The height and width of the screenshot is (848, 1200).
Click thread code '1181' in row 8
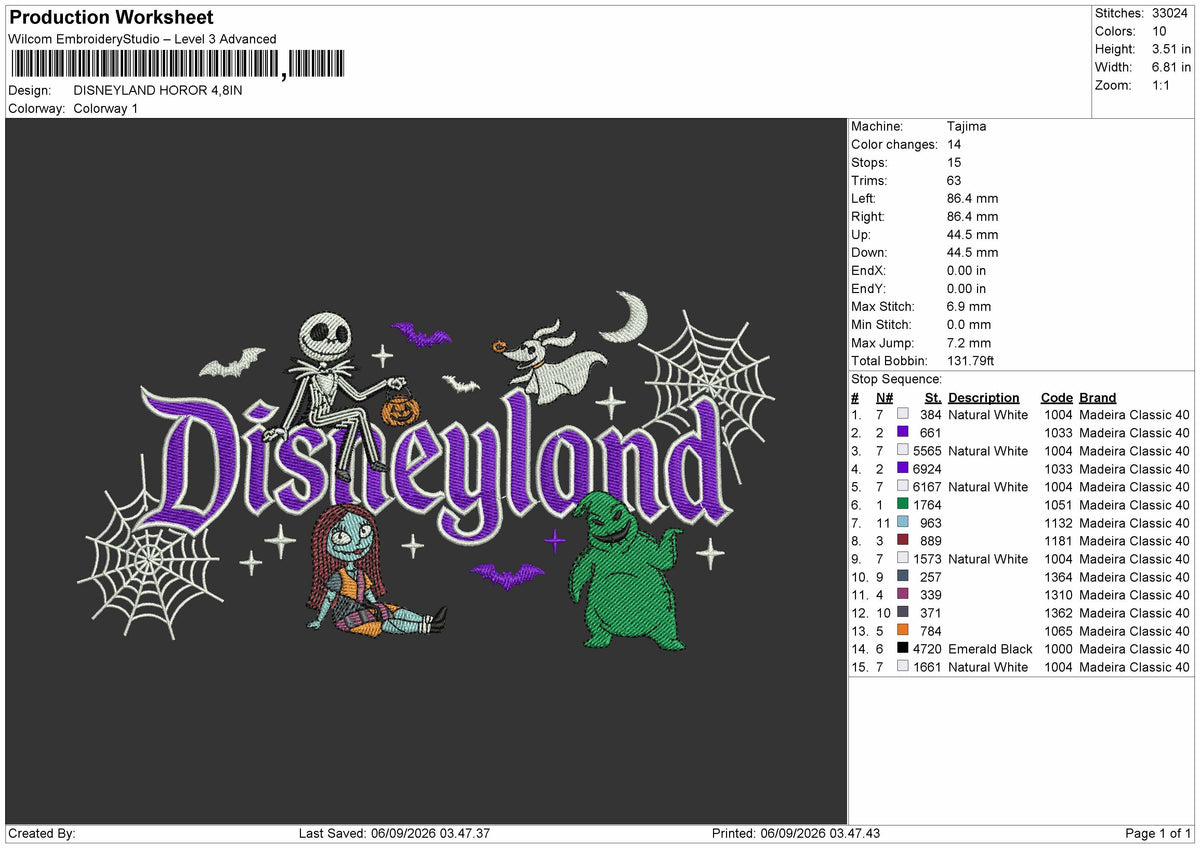pos(1058,541)
